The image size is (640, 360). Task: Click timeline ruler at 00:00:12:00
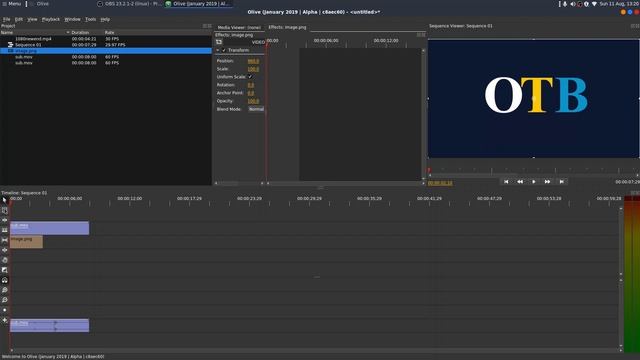click(130, 198)
